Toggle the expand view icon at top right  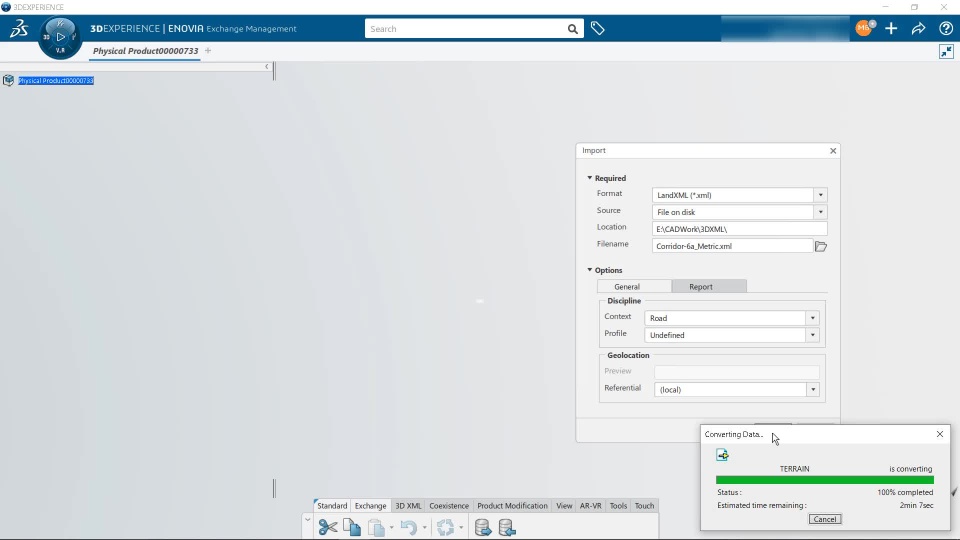tap(947, 51)
